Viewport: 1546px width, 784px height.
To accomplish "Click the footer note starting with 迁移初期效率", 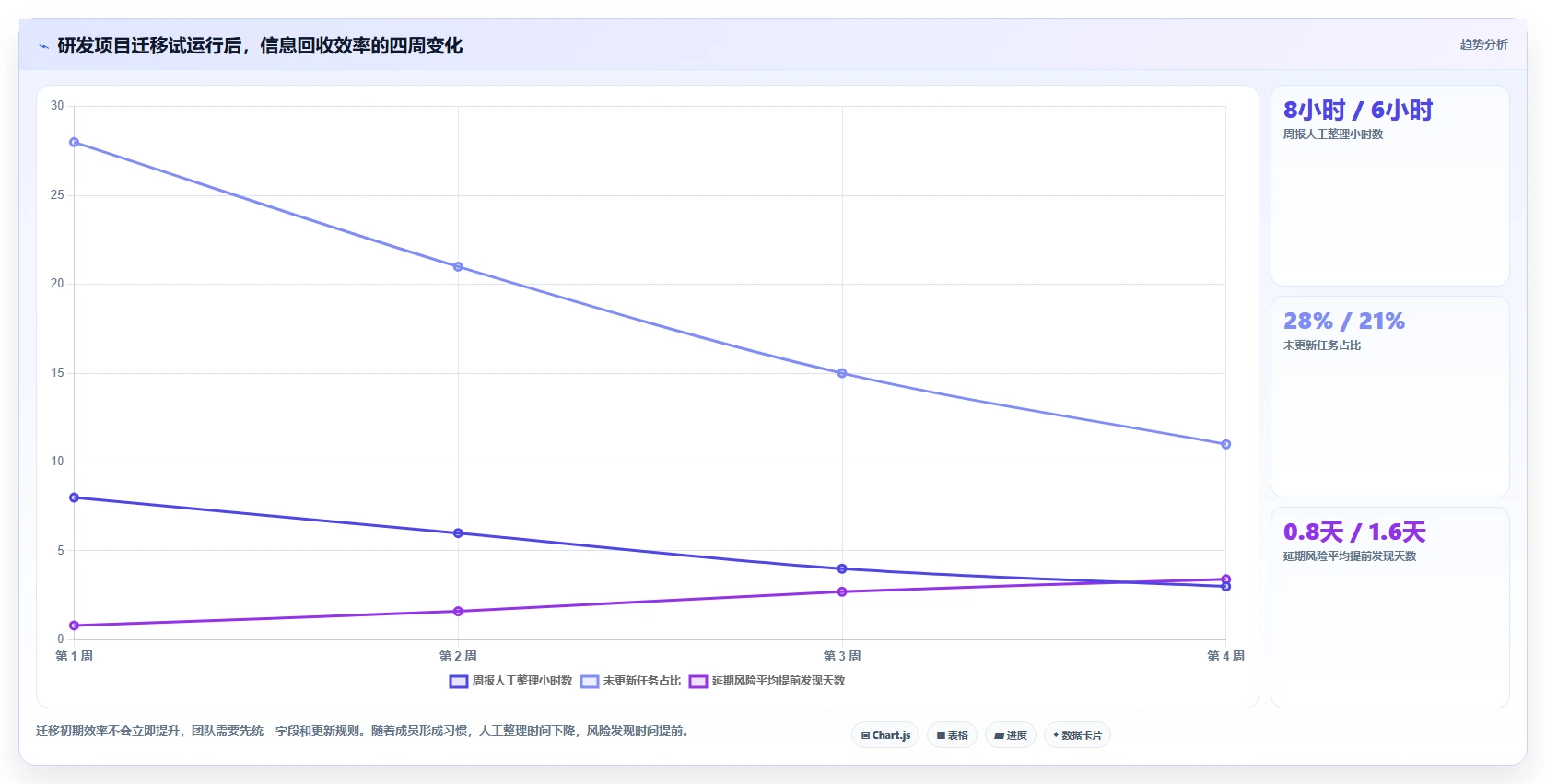I will (x=363, y=731).
